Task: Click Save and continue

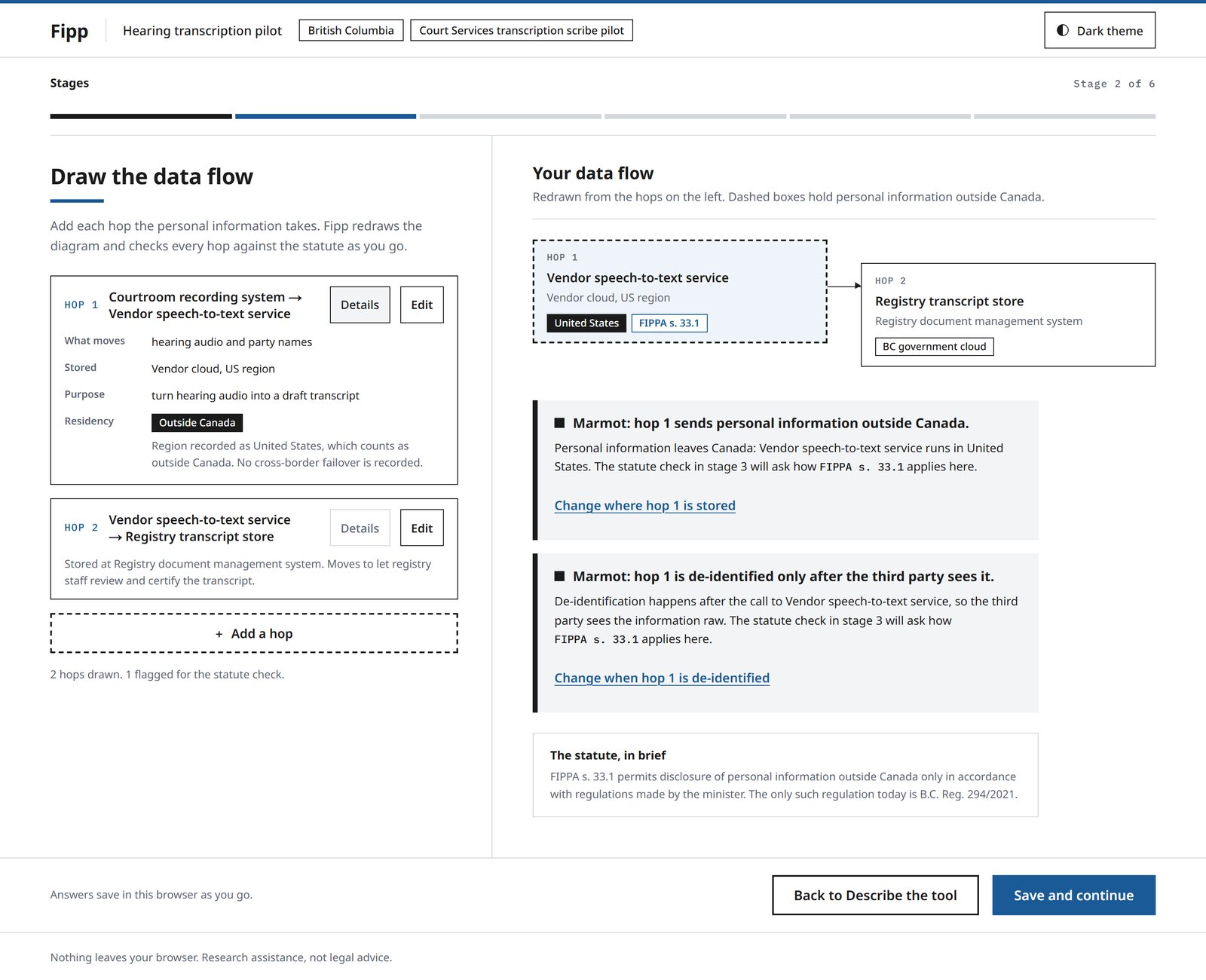Action: point(1073,895)
